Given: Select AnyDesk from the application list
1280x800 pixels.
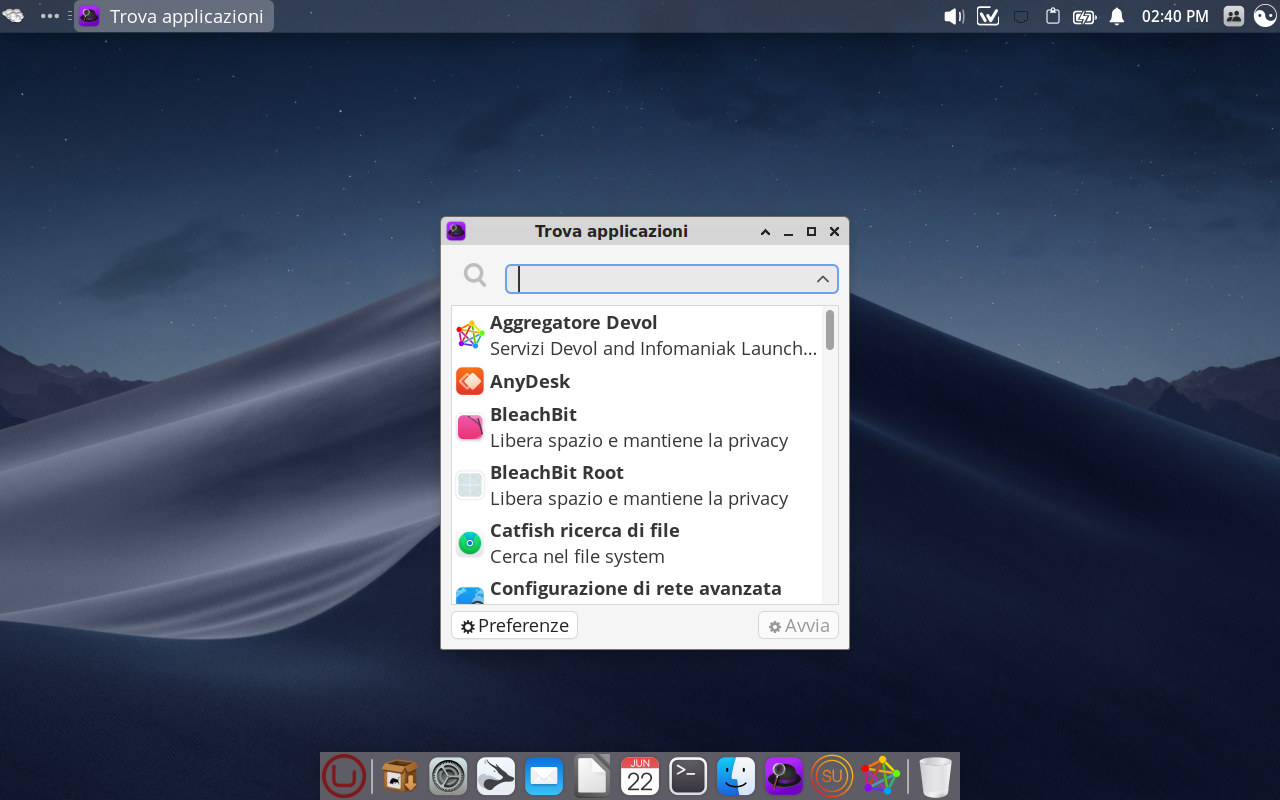Looking at the screenshot, I should point(530,381).
